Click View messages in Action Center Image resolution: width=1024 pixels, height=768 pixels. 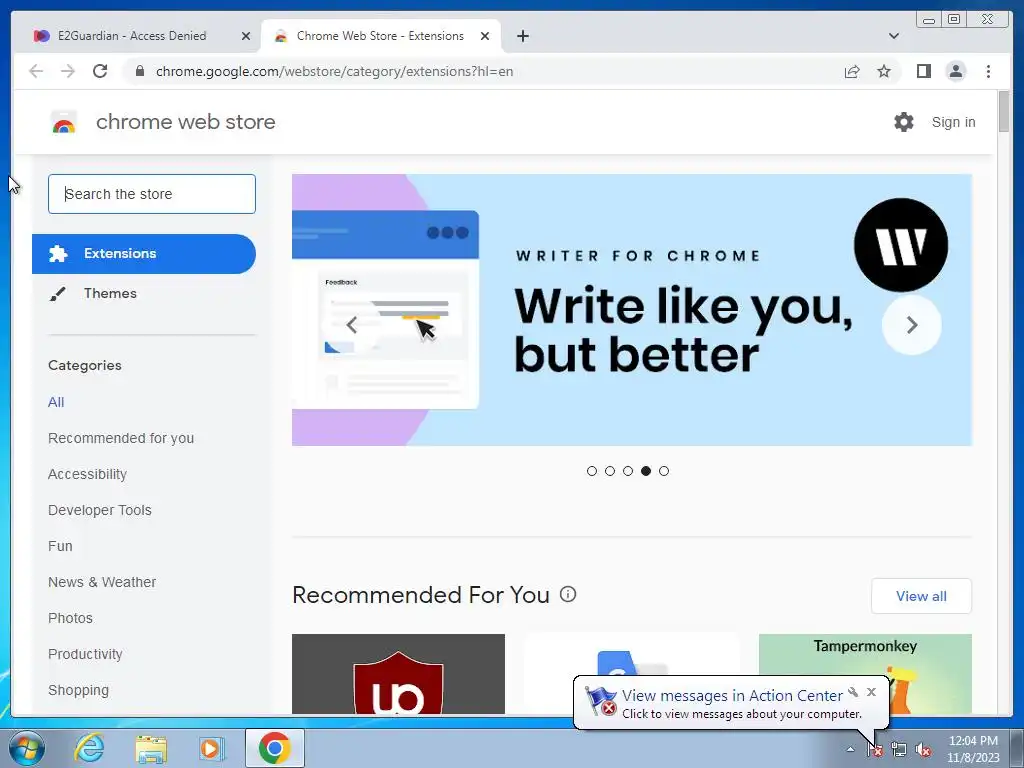click(732, 696)
